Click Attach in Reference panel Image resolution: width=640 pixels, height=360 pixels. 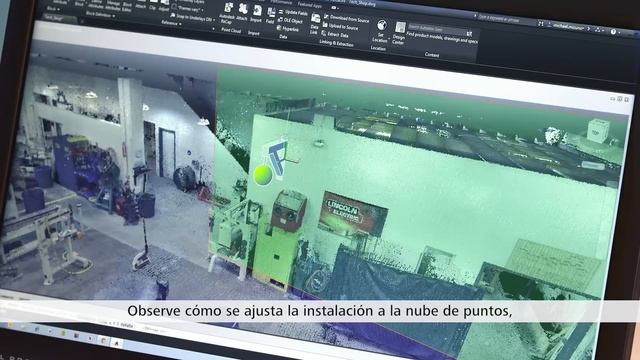[140, 4]
